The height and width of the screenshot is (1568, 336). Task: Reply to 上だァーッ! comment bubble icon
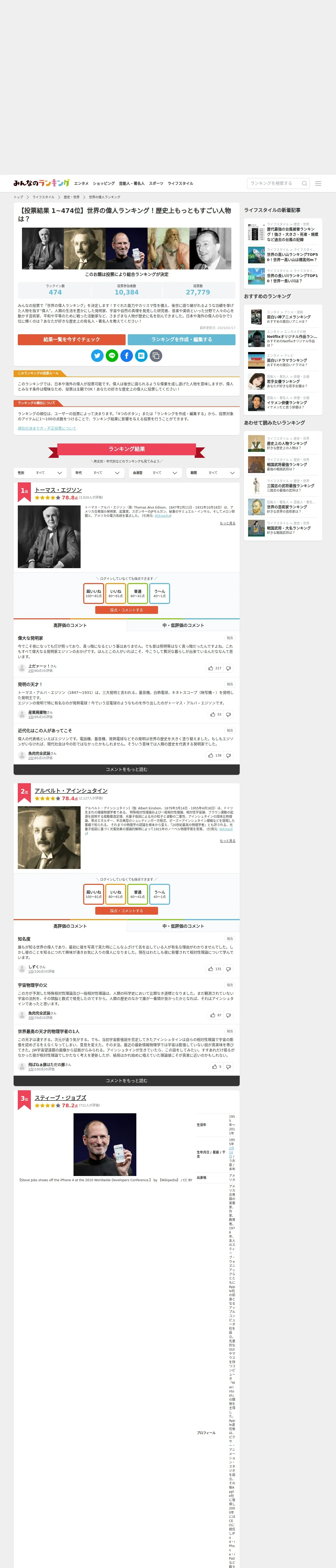[229, 668]
